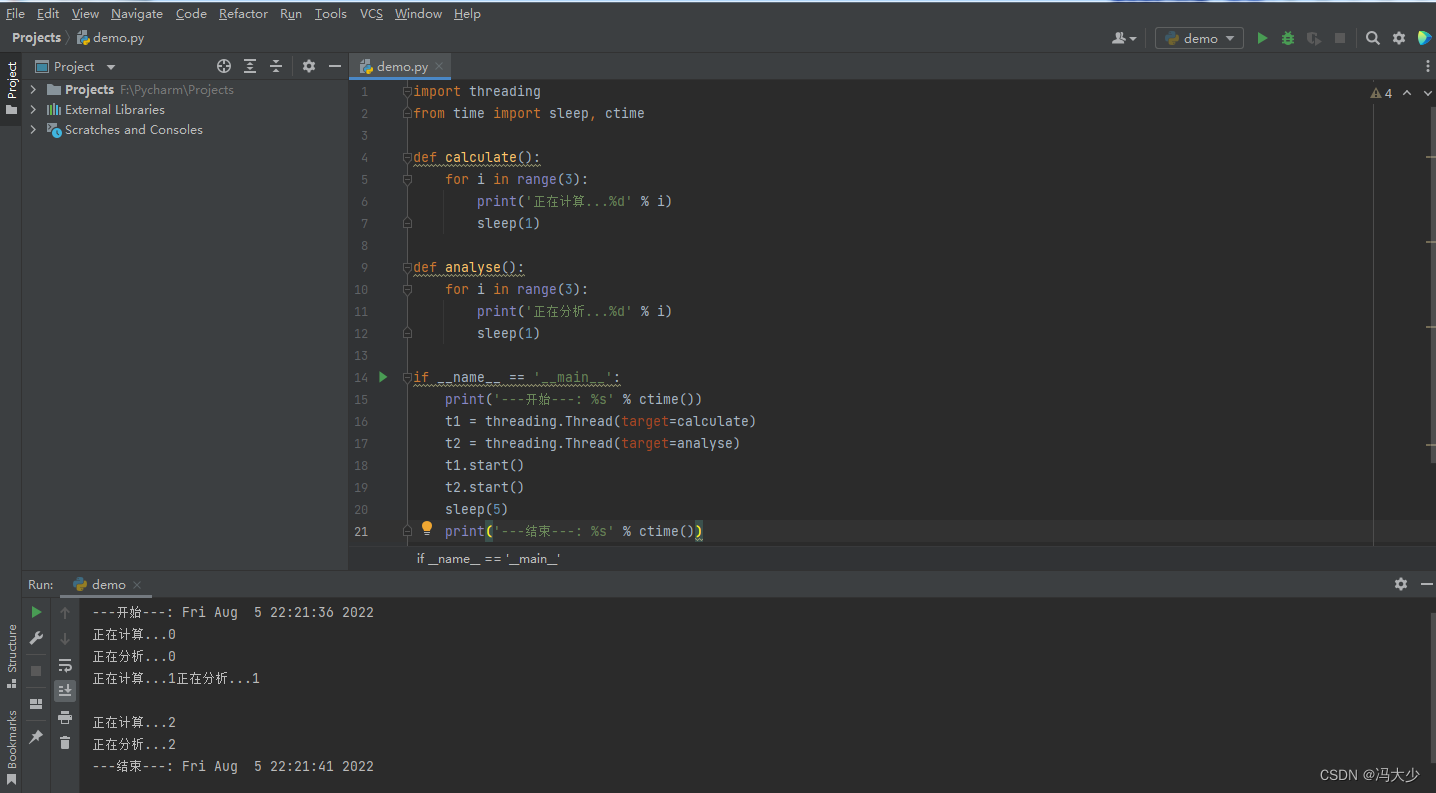Open Project panel options gear

point(309,66)
